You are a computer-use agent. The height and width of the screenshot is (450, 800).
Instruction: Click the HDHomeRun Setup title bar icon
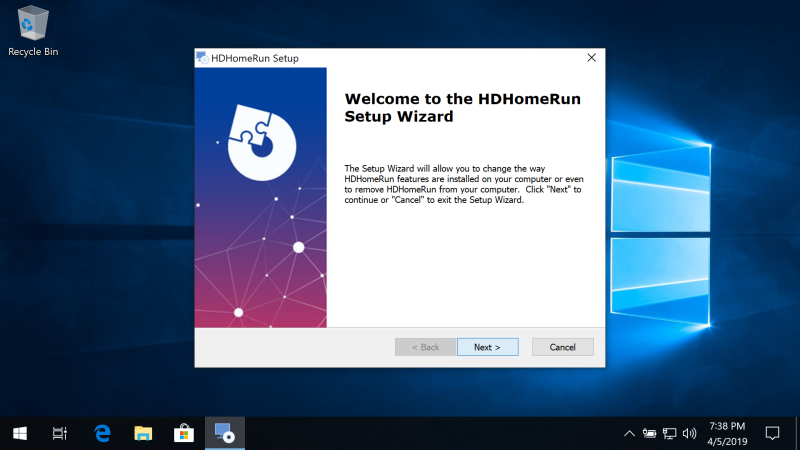coord(203,58)
